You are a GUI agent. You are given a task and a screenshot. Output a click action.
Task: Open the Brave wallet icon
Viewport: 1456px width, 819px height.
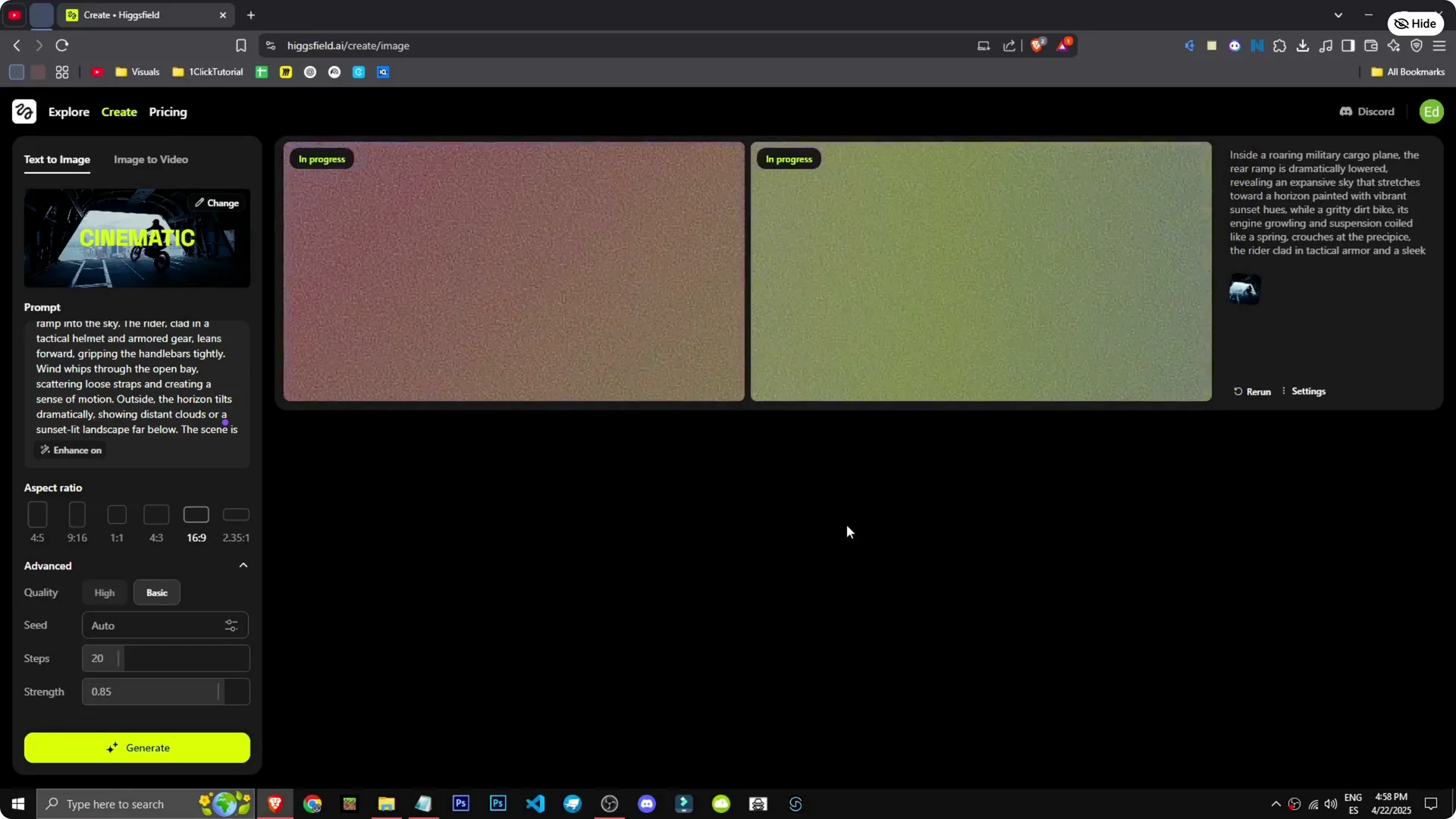click(x=1371, y=45)
